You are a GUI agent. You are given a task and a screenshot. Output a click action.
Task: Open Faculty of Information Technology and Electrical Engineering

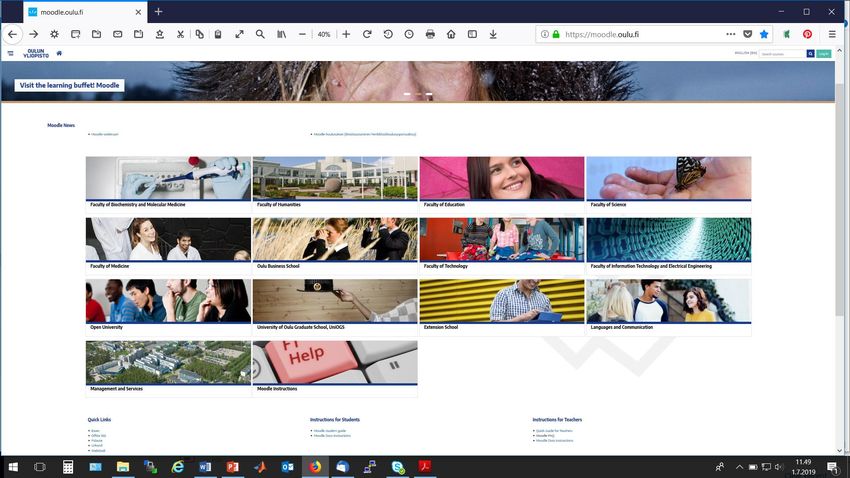(669, 244)
